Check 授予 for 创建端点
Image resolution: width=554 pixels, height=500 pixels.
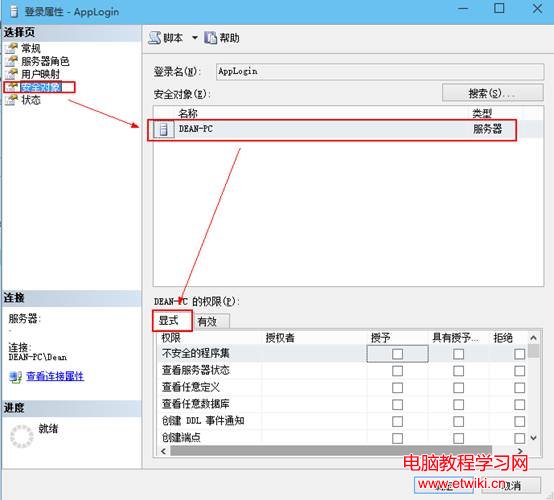pos(397,438)
